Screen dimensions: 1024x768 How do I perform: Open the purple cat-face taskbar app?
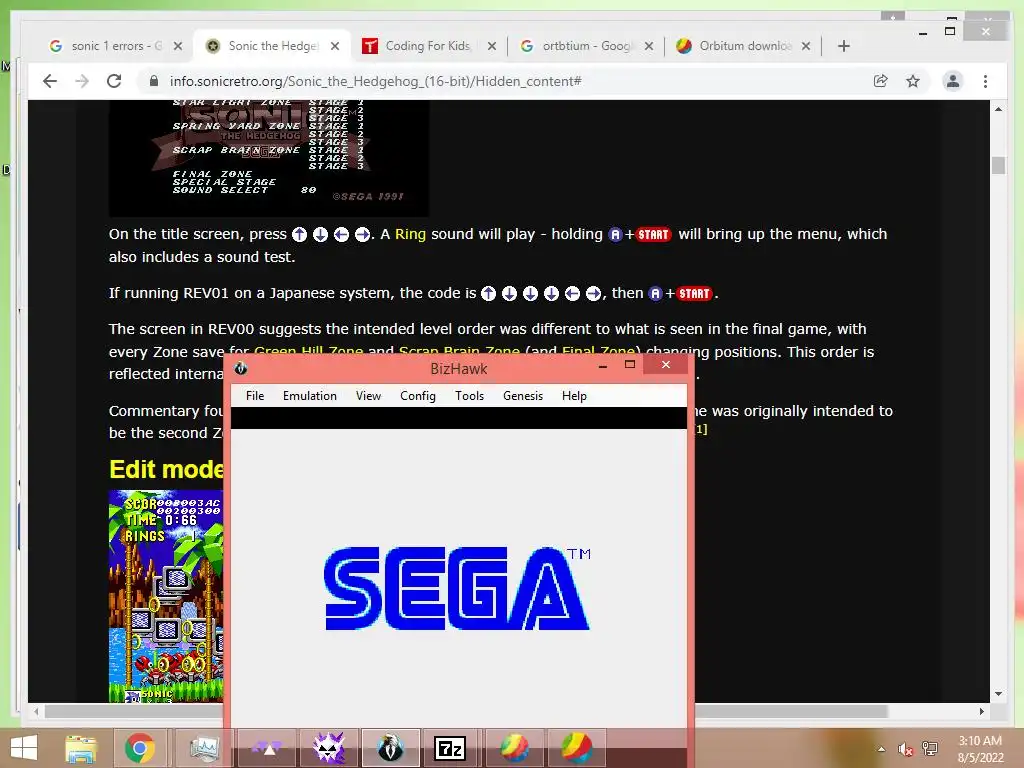[x=329, y=748]
